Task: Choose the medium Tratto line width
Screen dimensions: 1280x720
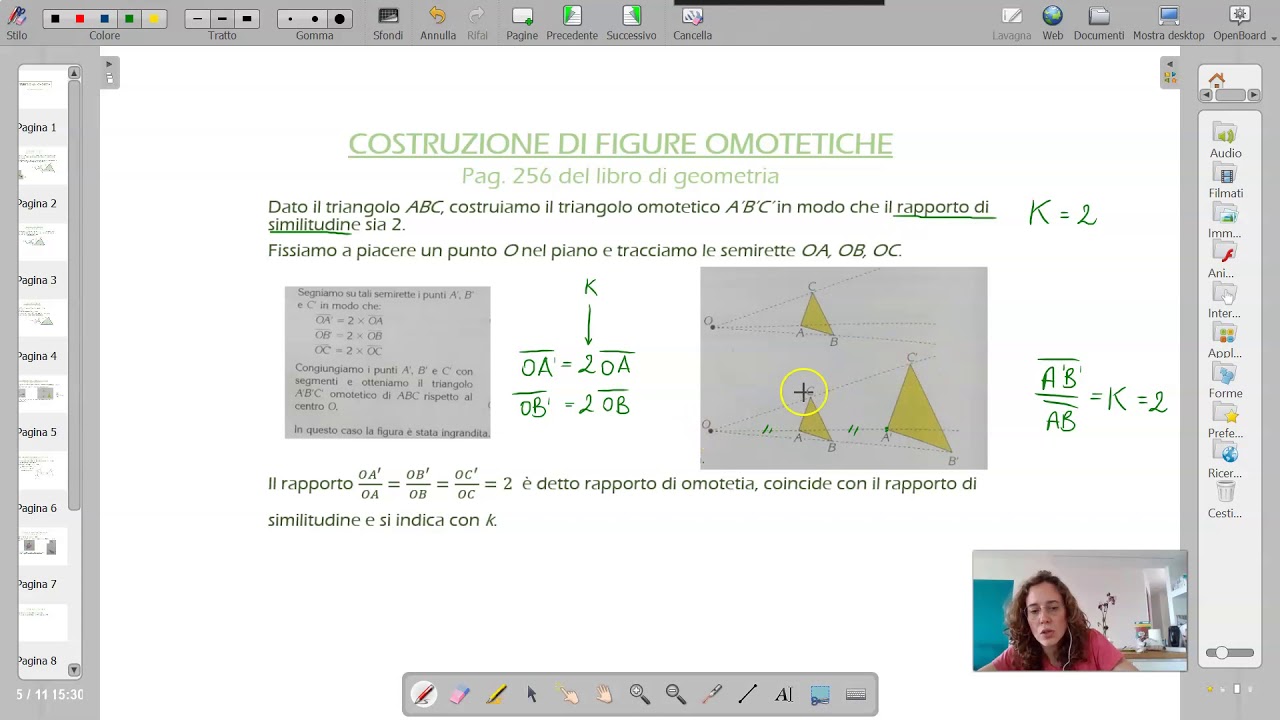Action: pyautogui.click(x=222, y=19)
